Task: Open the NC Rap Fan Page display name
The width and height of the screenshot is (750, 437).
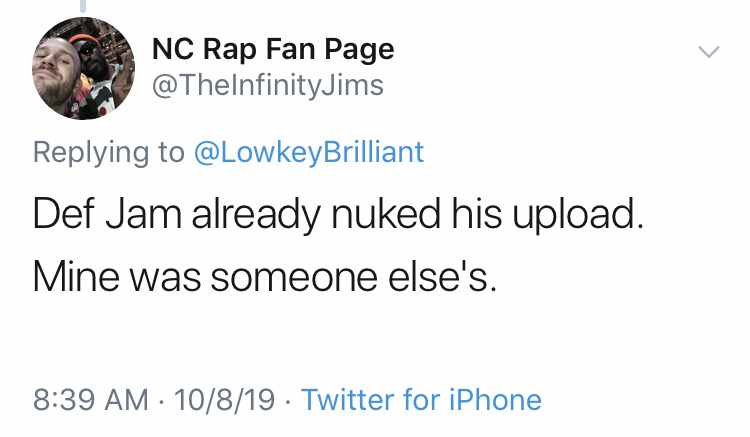Action: (x=272, y=49)
